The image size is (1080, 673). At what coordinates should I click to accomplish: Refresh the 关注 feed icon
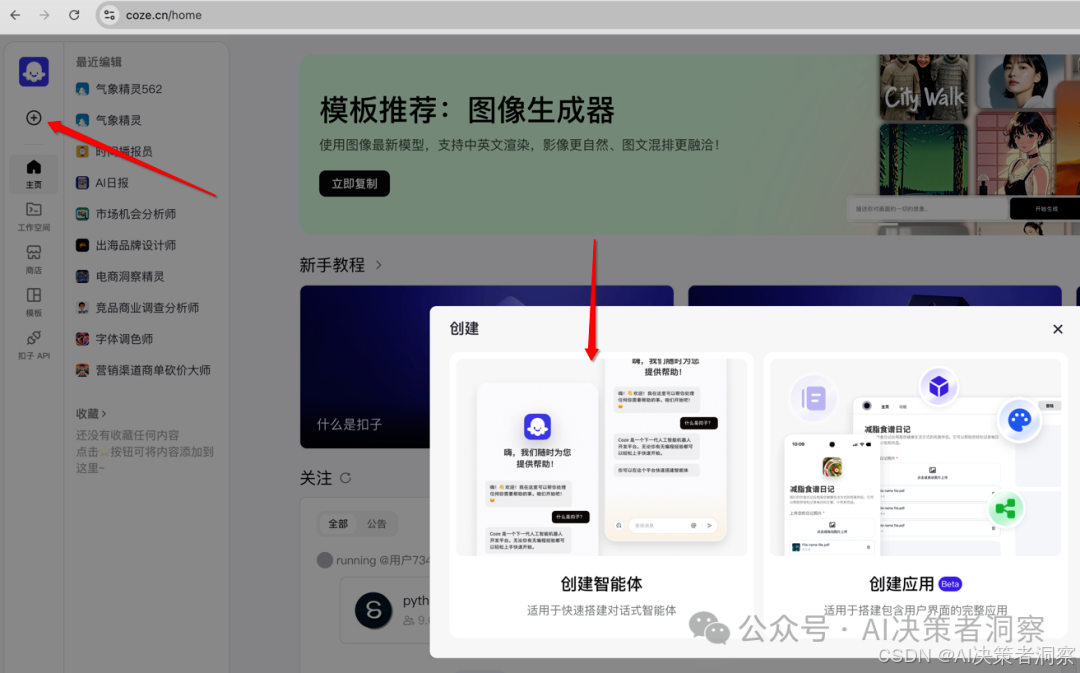pyautogui.click(x=346, y=478)
